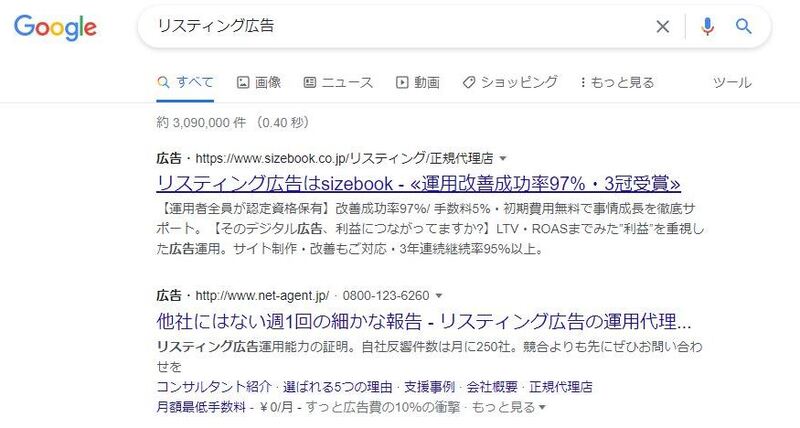The image size is (800, 428).
Task: Open the 支援事例 sitelink
Action: coord(429,387)
